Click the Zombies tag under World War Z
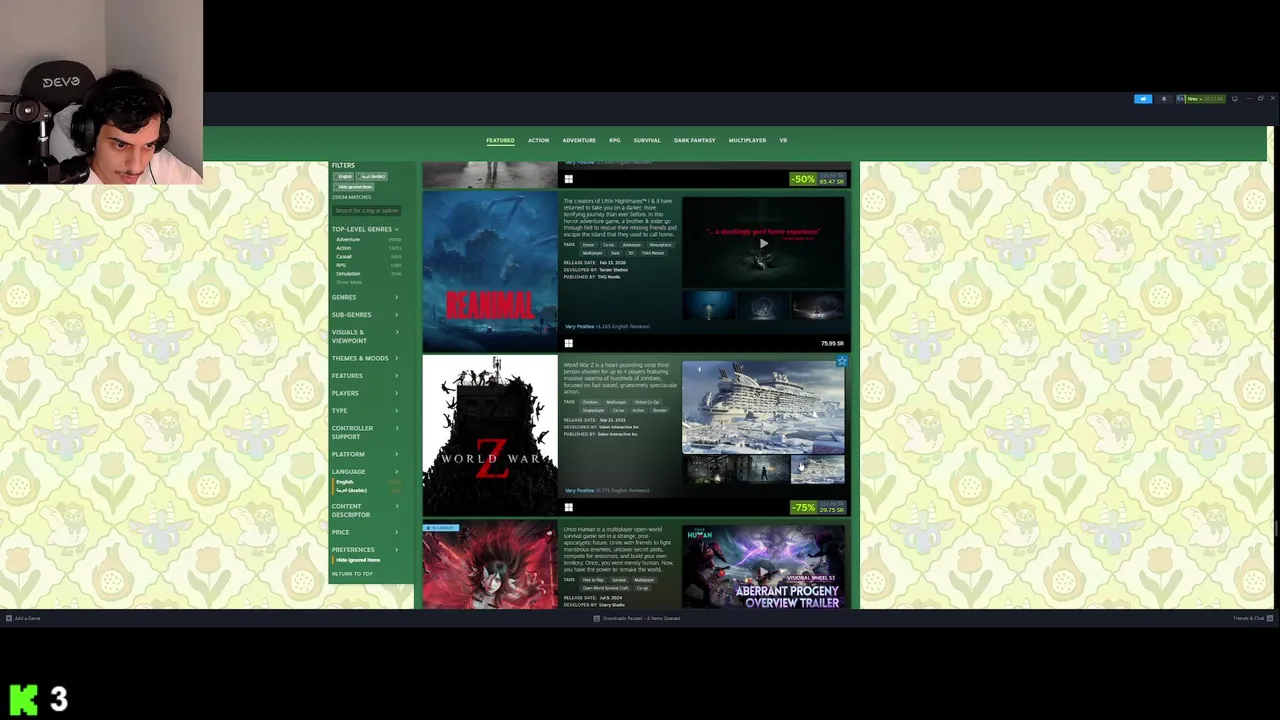 coord(590,402)
